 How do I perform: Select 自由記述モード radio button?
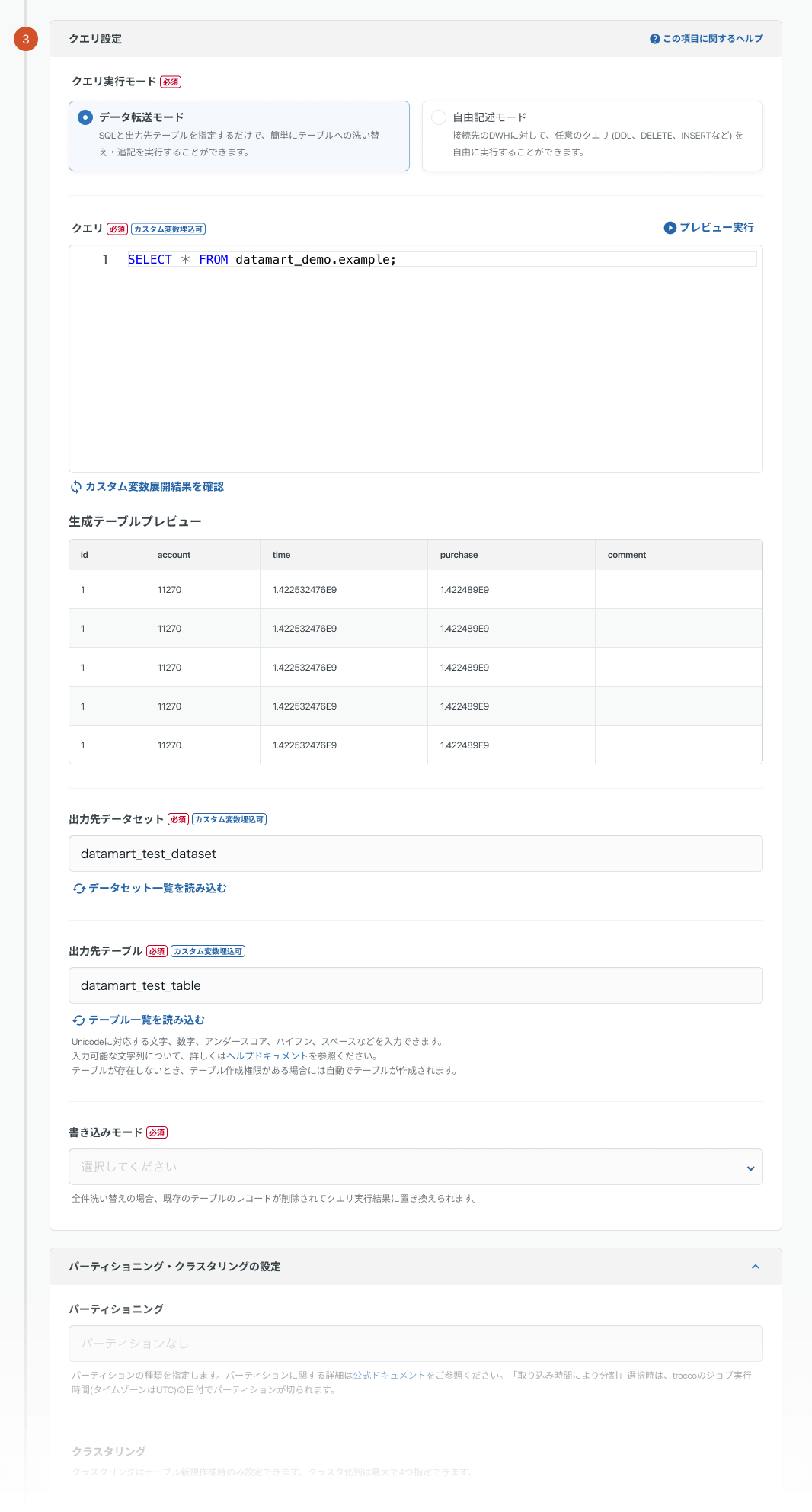[439, 117]
